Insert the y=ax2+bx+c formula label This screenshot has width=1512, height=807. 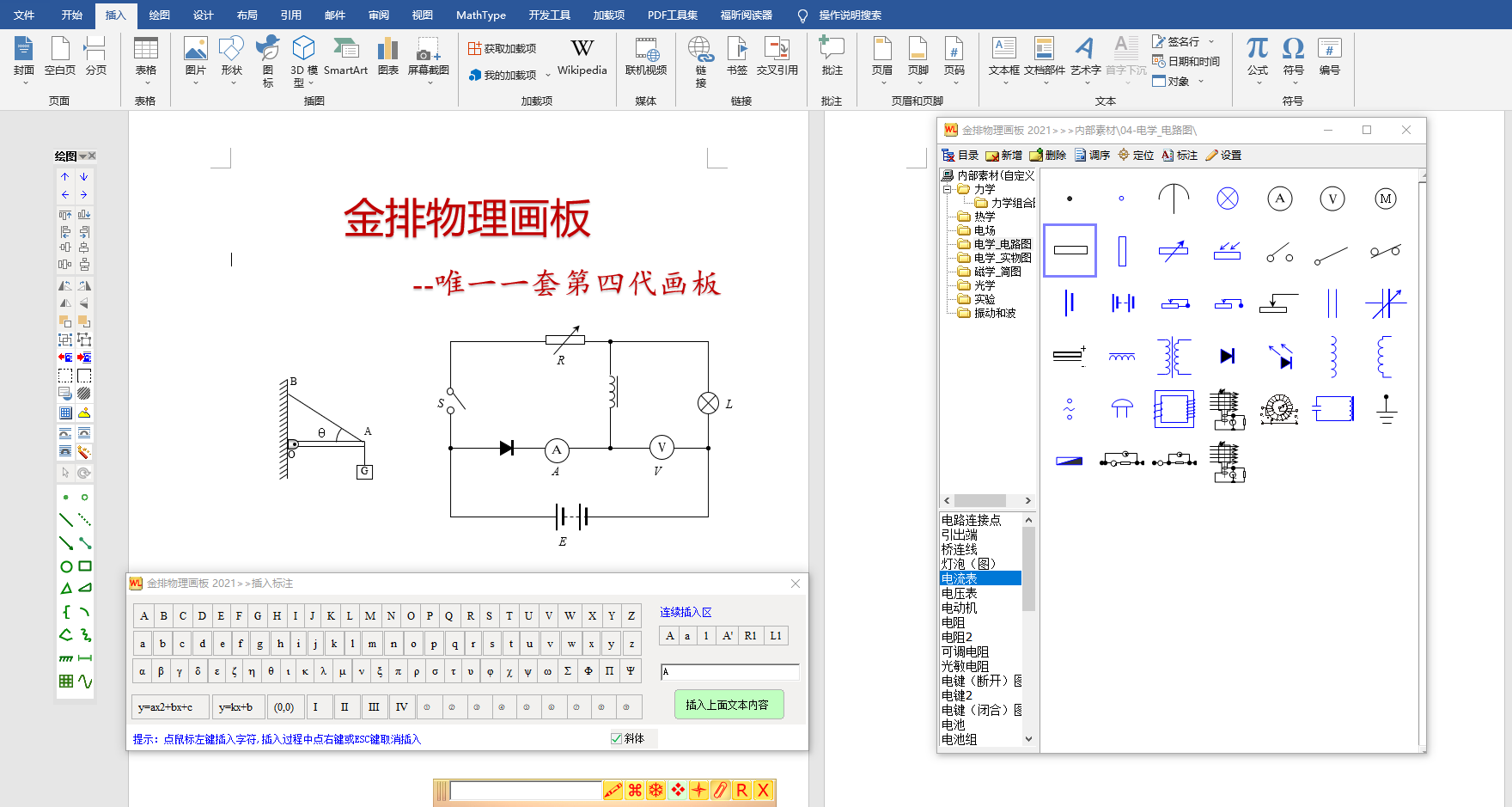(170, 707)
